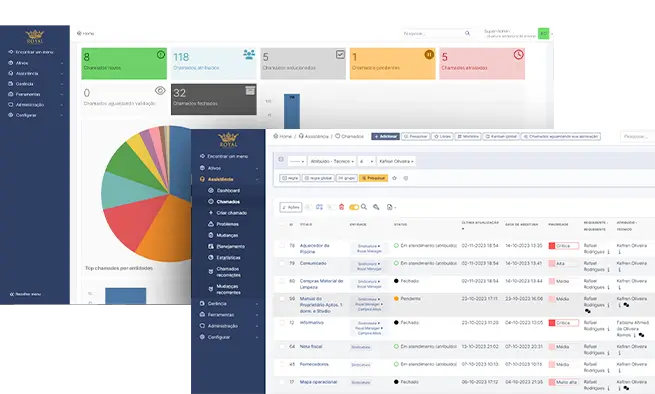Click the search magnifier in the top bar
Viewport: 655px width, 394px height.
[x=467, y=33]
